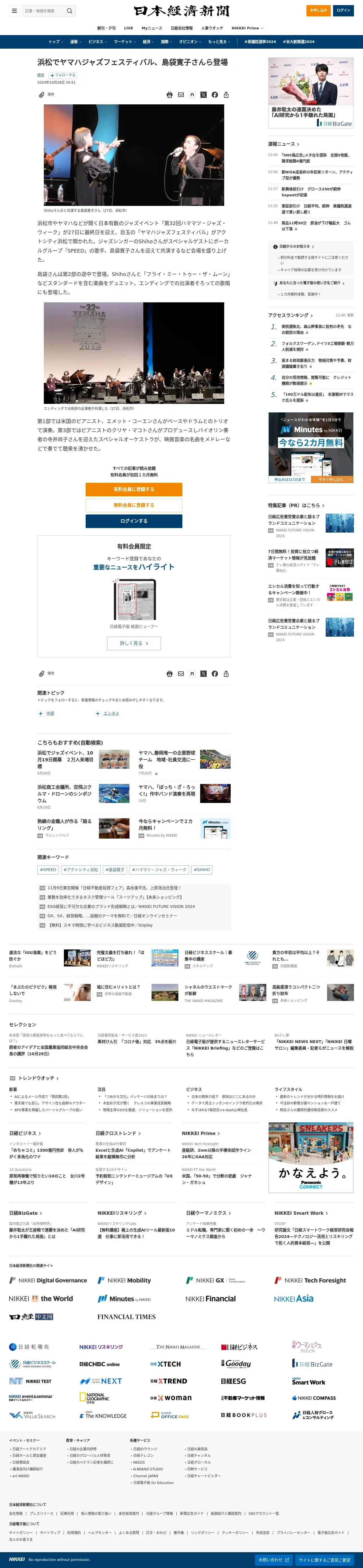Screen dimensions: 363x1568
Task: Select the #ハママツ・ジャズ・ウィーク keyword tag
Action: (x=159, y=870)
